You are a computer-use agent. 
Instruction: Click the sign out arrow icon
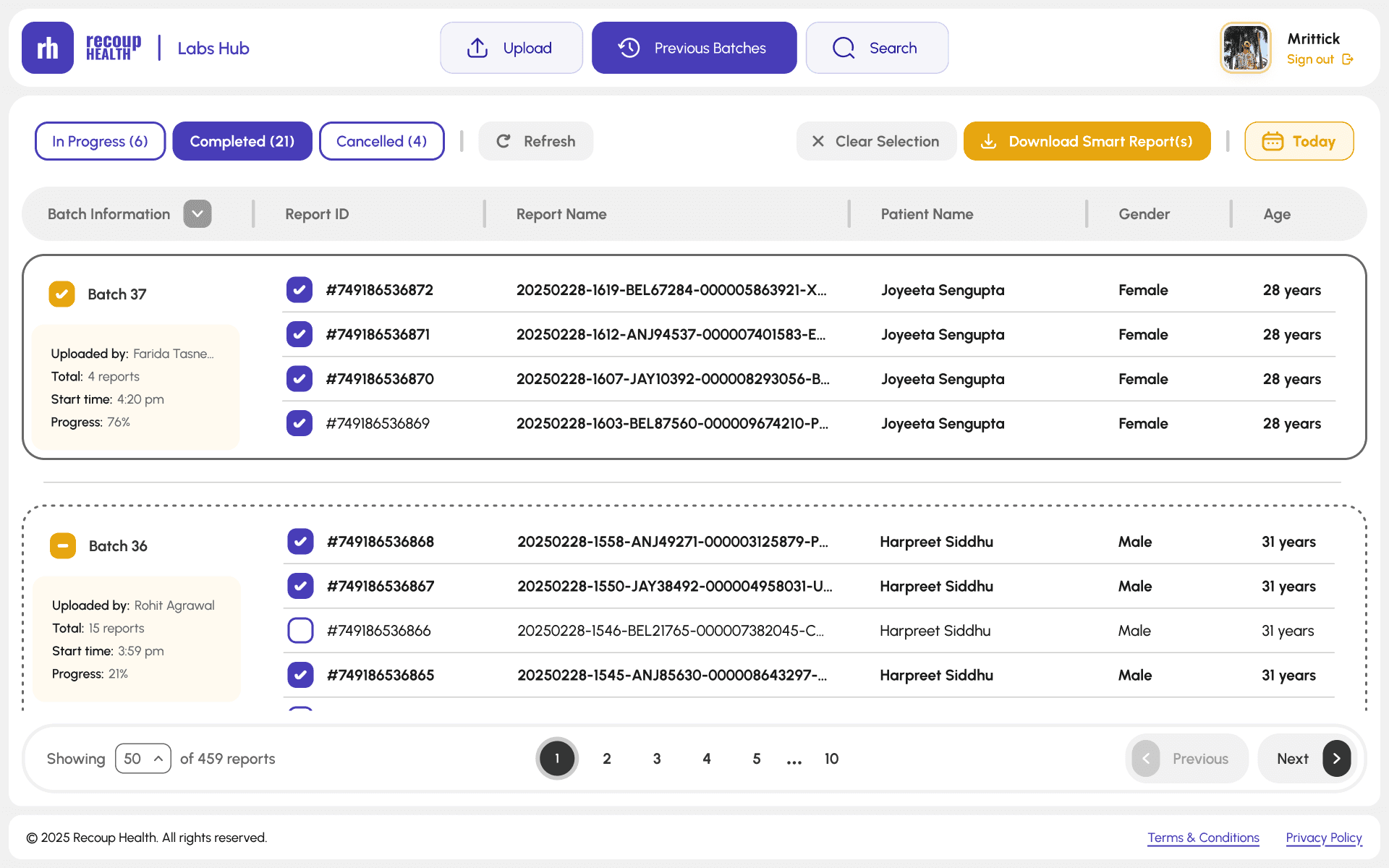point(1347,59)
